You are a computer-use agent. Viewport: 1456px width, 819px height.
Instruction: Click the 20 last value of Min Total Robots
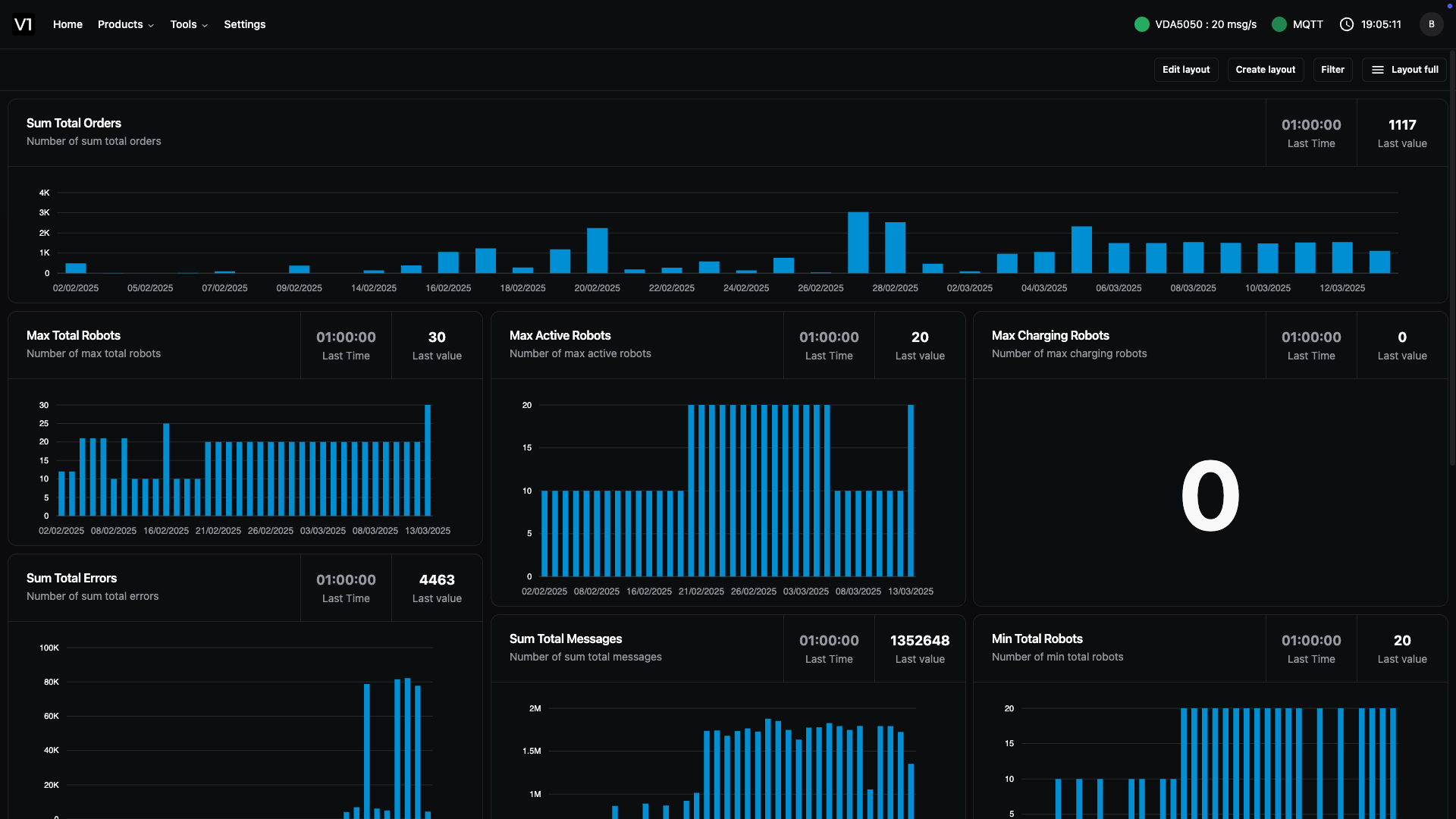(1402, 641)
